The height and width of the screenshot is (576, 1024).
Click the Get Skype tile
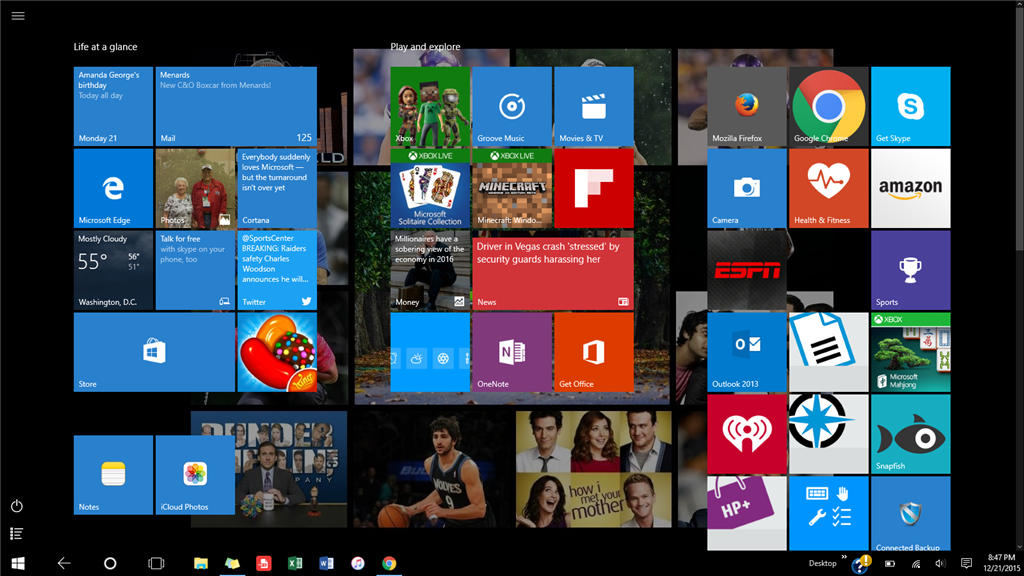pos(910,106)
